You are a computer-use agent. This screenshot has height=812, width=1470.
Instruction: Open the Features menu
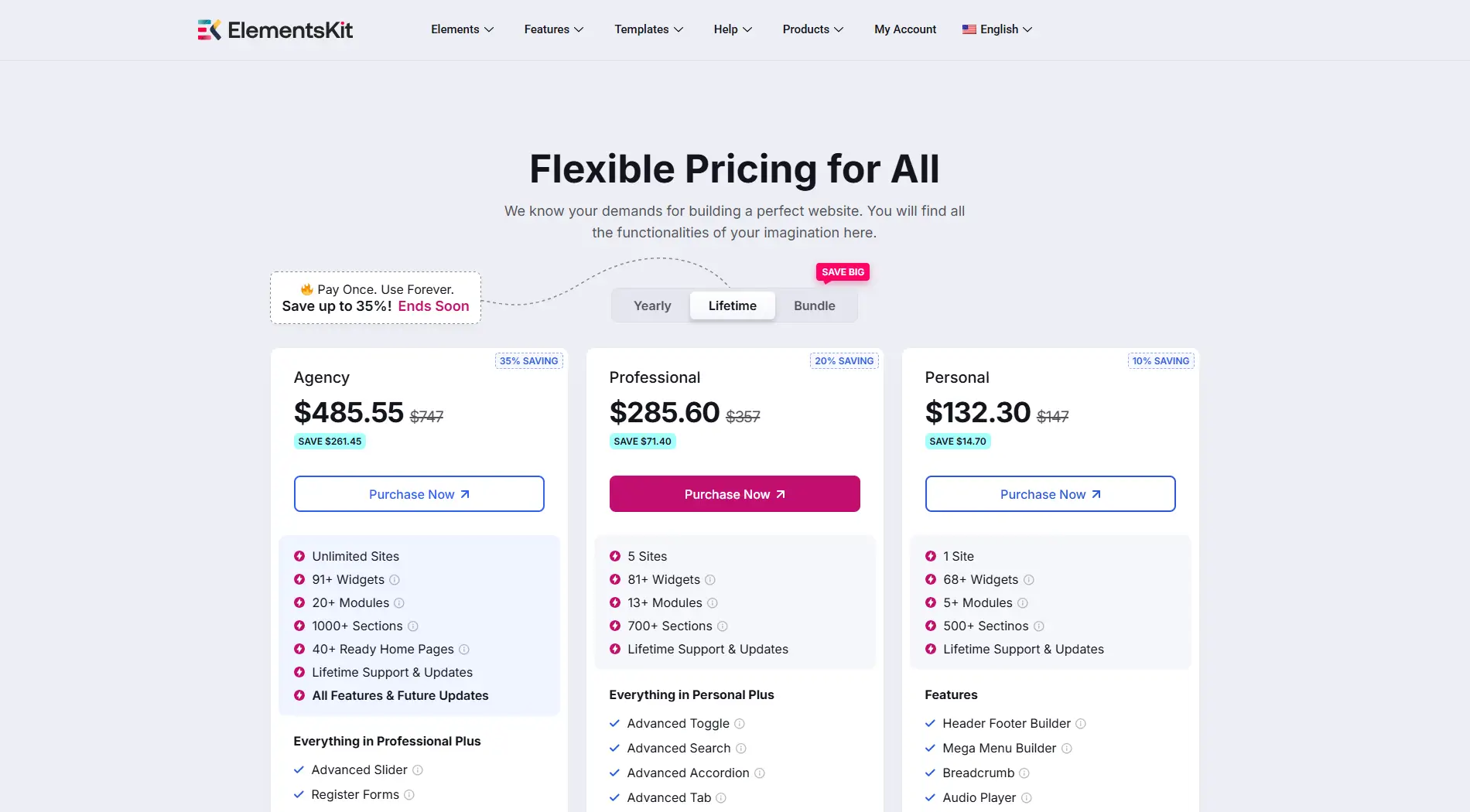click(553, 29)
